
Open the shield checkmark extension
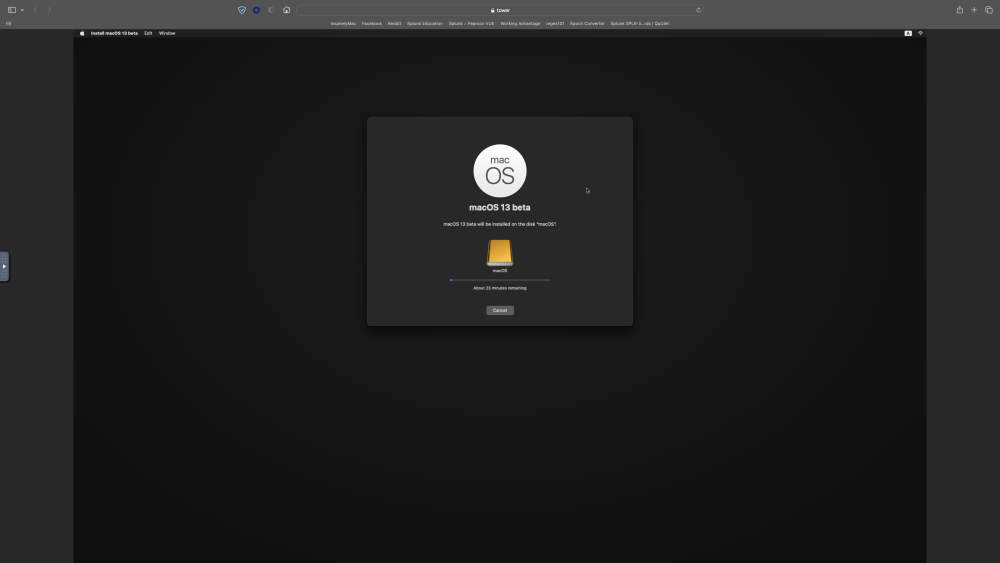pyautogui.click(x=242, y=10)
